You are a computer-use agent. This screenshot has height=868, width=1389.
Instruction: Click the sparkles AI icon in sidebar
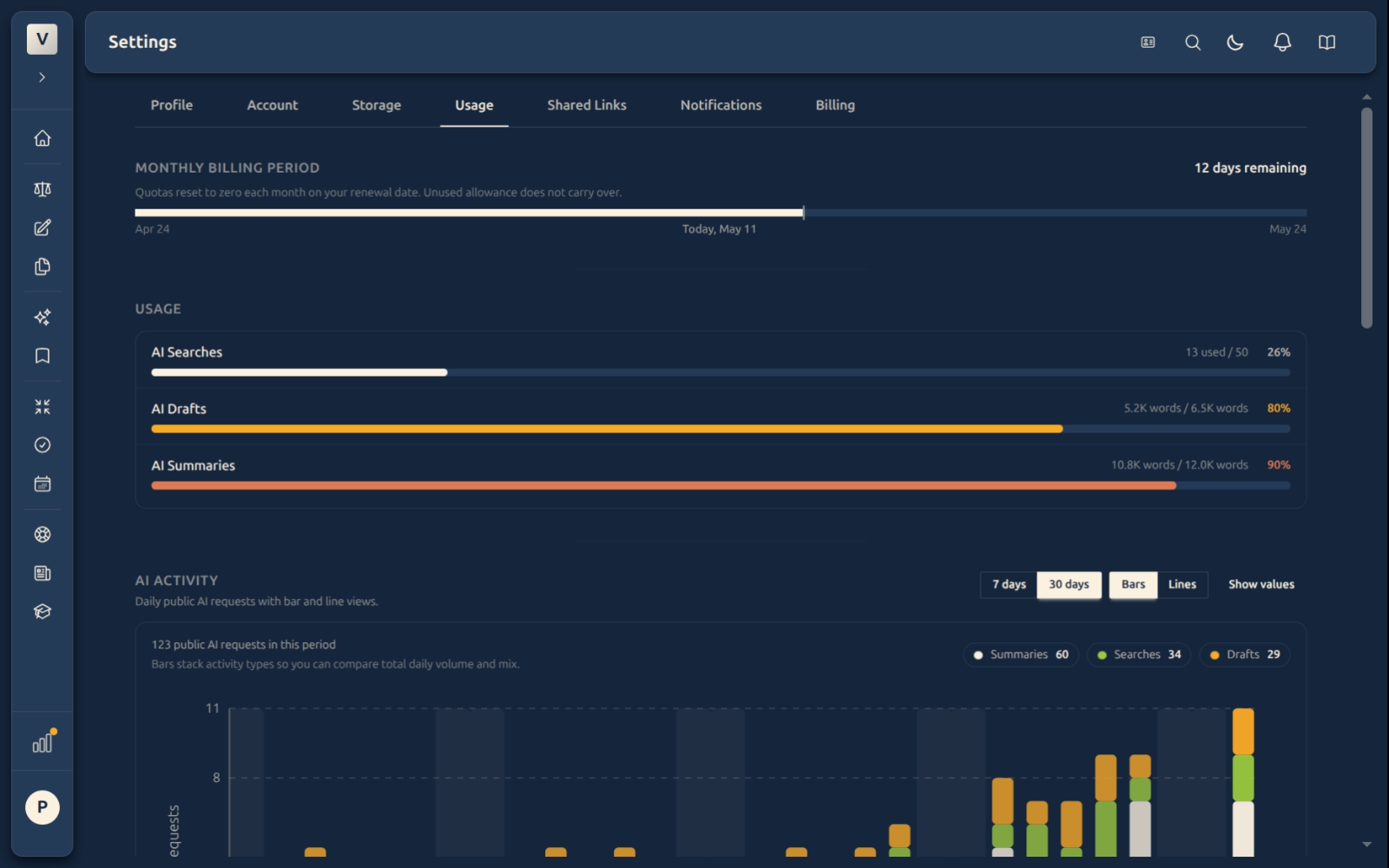42,318
